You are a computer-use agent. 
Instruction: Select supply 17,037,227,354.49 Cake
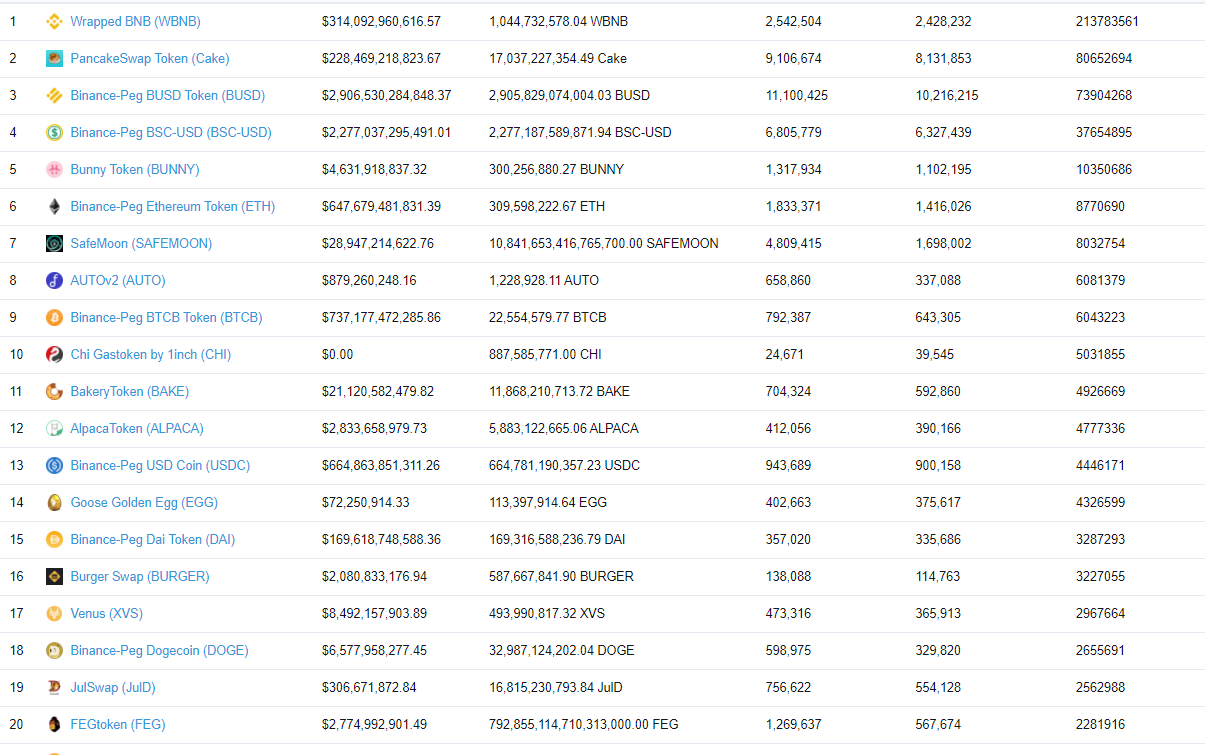coord(558,58)
